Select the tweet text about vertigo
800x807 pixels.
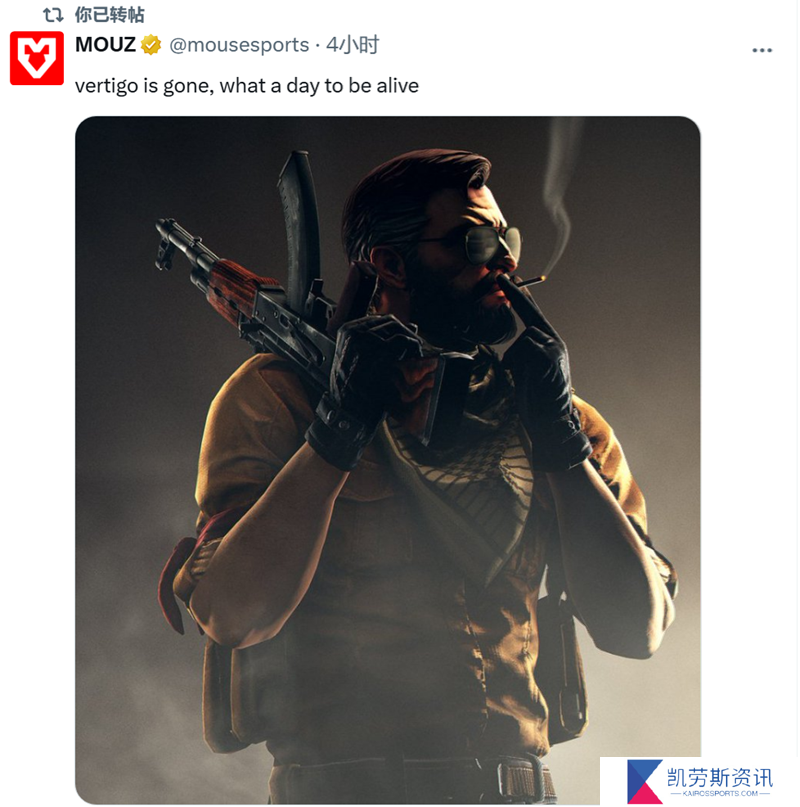point(247,86)
